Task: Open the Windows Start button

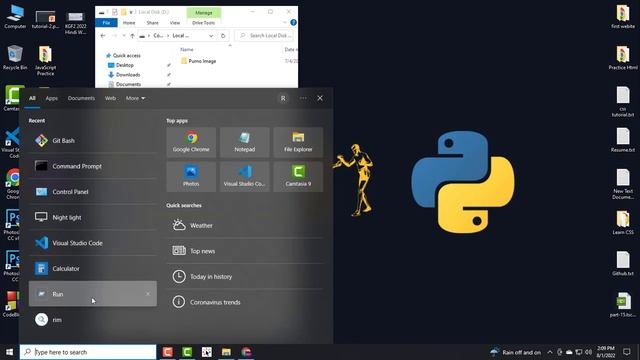Action: pos(9,352)
